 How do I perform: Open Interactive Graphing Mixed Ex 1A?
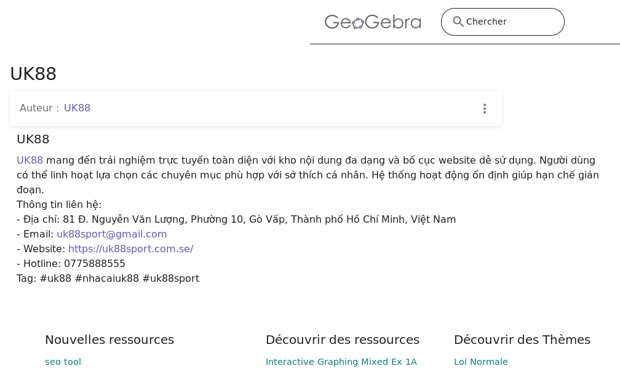(341, 362)
